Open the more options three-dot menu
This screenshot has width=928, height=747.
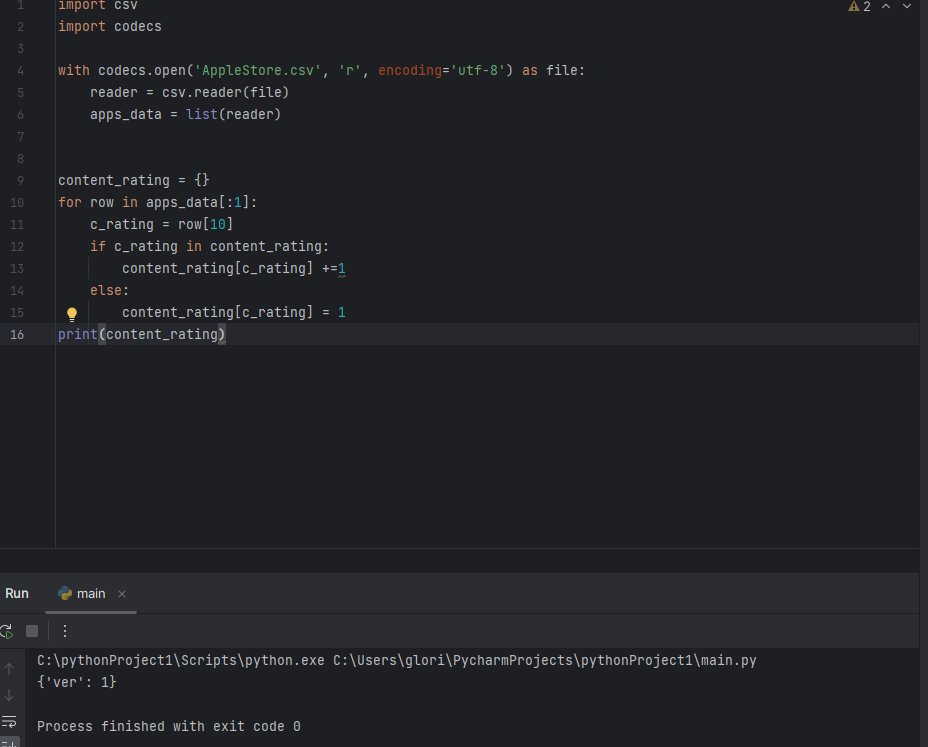[x=65, y=632]
